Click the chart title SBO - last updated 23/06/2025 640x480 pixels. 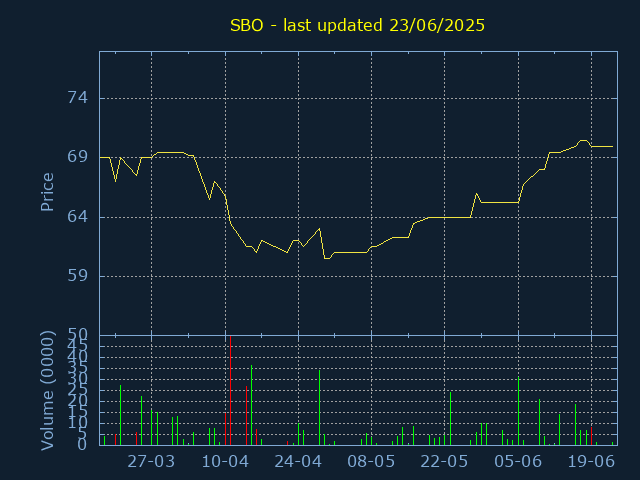(357, 25)
